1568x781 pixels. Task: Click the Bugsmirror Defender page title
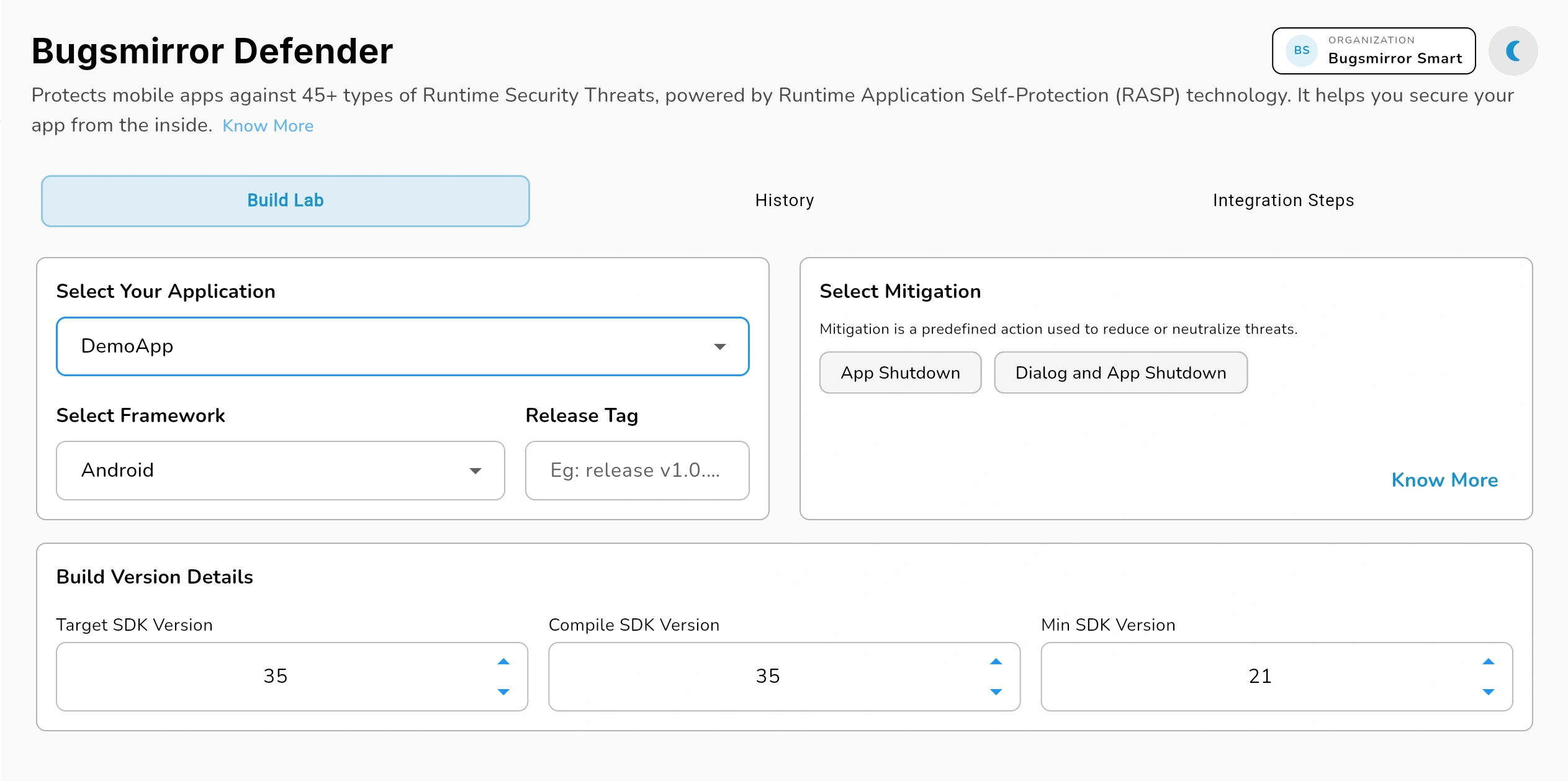click(212, 51)
